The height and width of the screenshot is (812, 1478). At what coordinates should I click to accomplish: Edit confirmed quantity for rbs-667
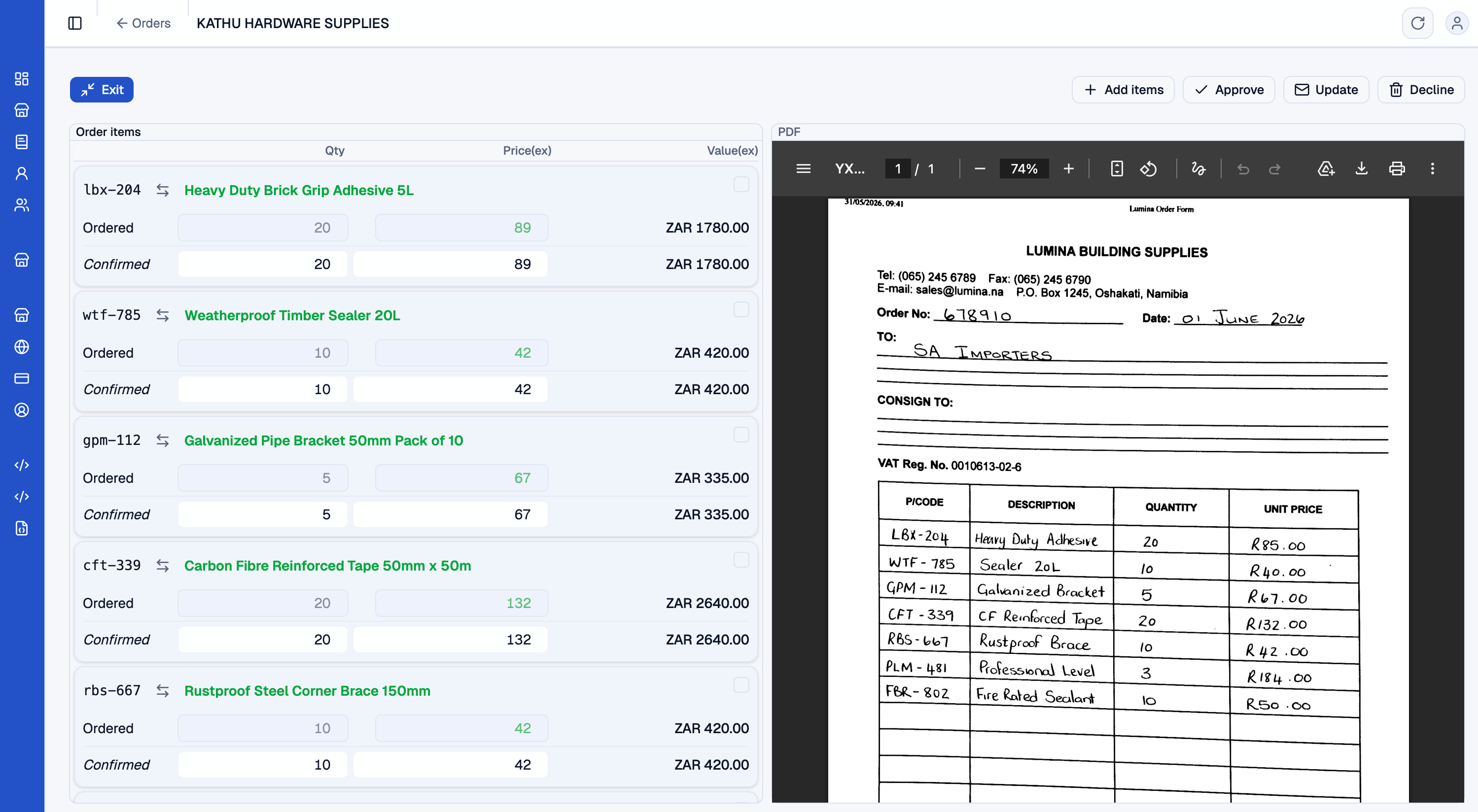click(263, 764)
